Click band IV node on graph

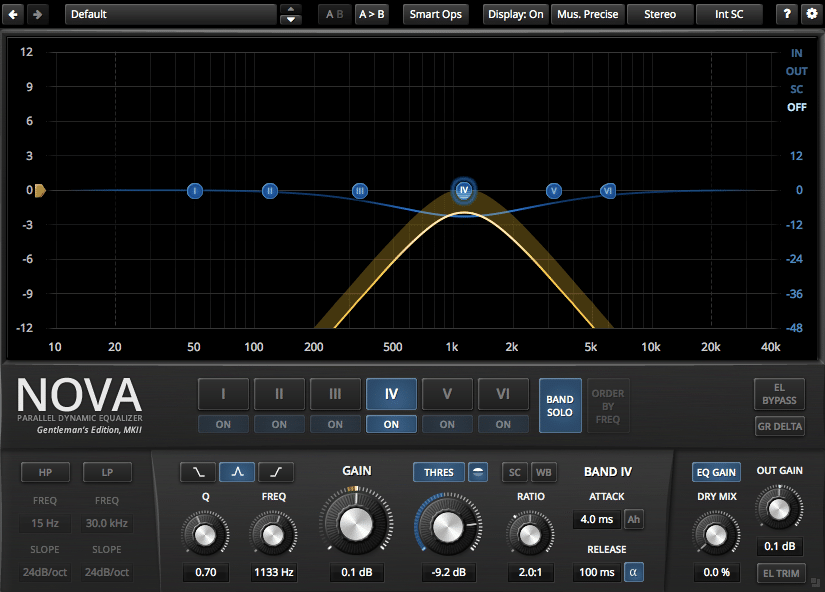click(464, 190)
